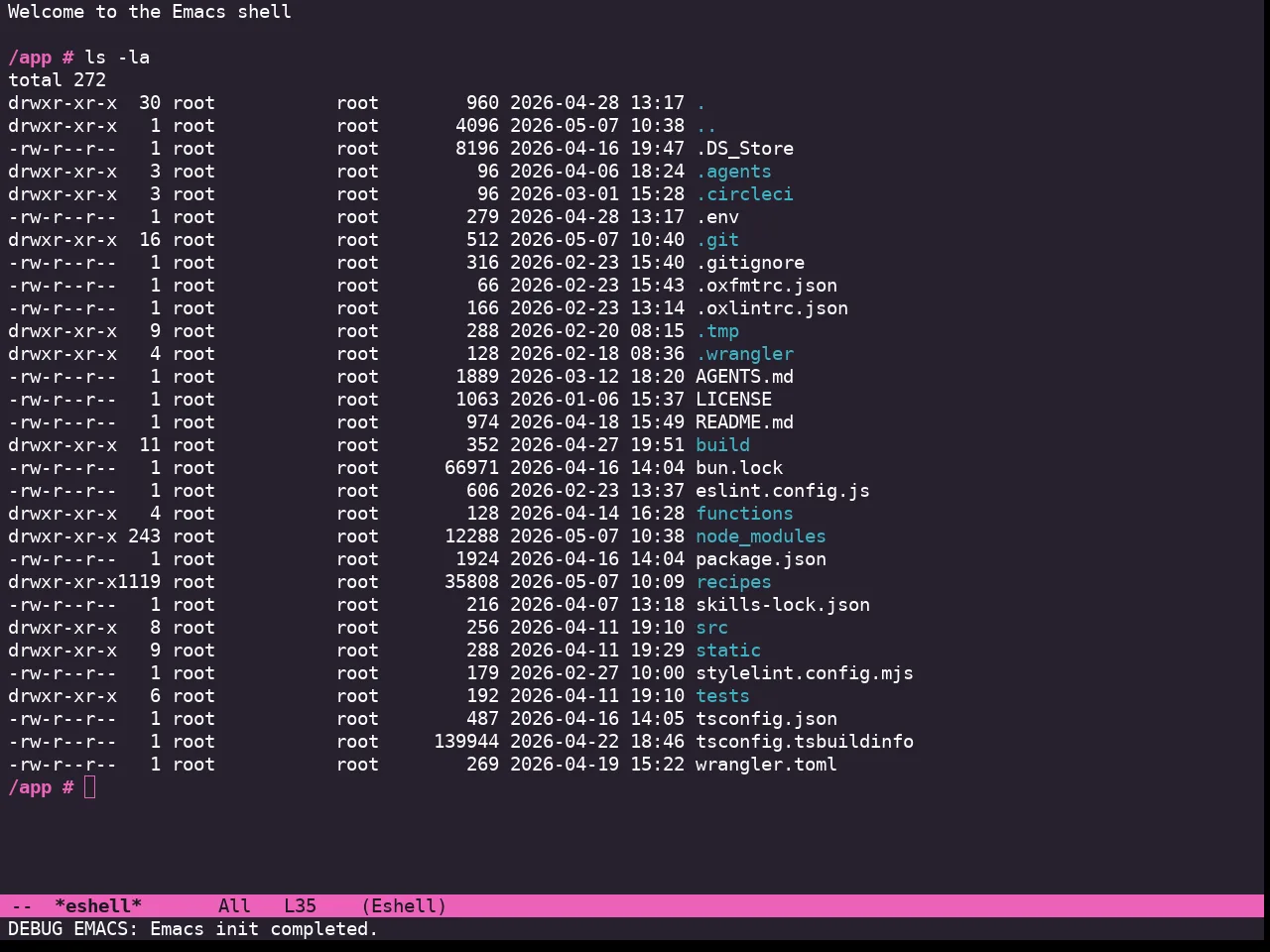
Task: Click stylelint.config.mjs file name
Action: pyautogui.click(x=805, y=673)
